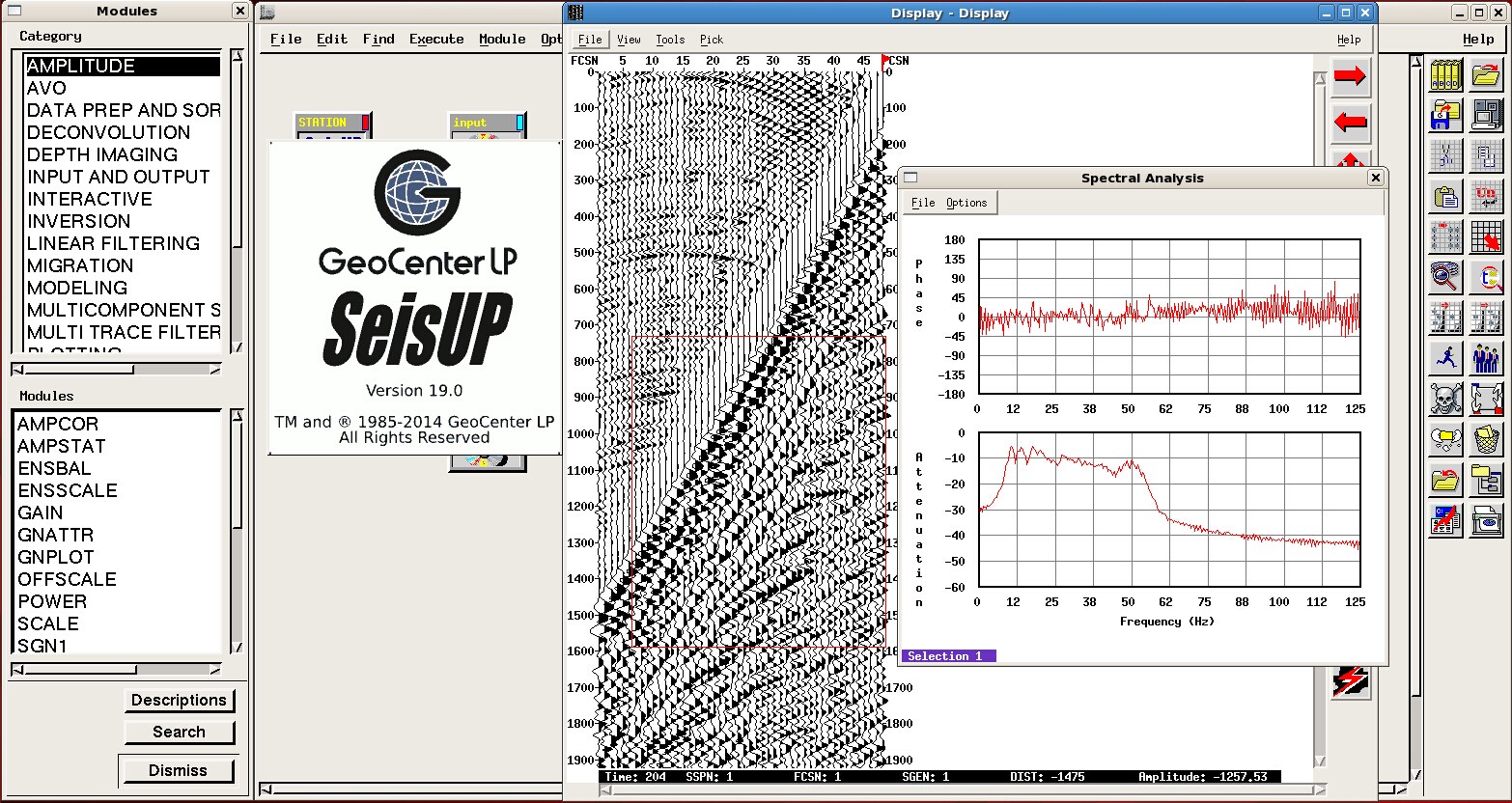
Task: Click the recycle arrows icon beside skull
Action: click(x=1487, y=400)
